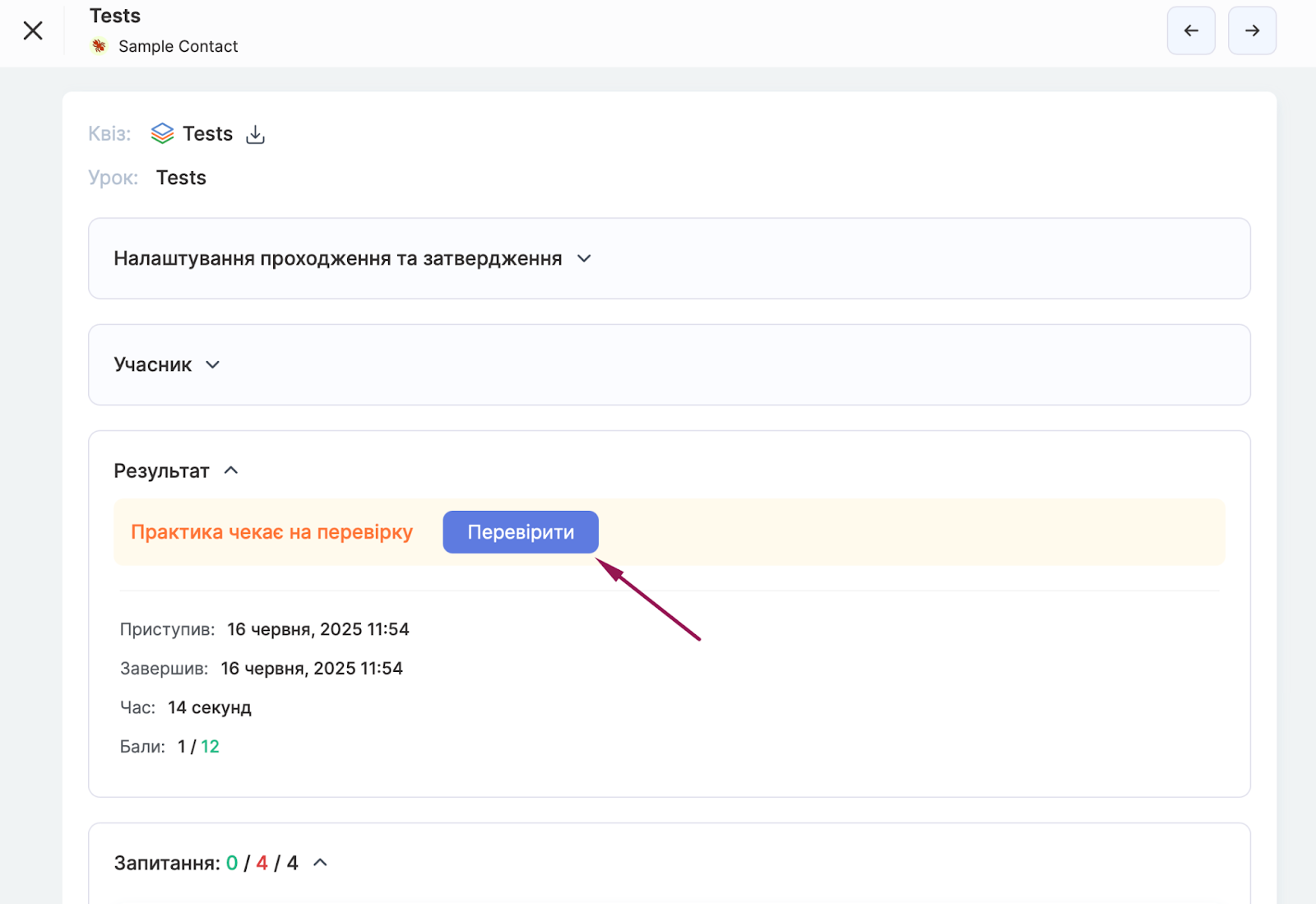The width and height of the screenshot is (1316, 904).
Task: Click the Практика чекає на перевірку status
Action: (271, 532)
